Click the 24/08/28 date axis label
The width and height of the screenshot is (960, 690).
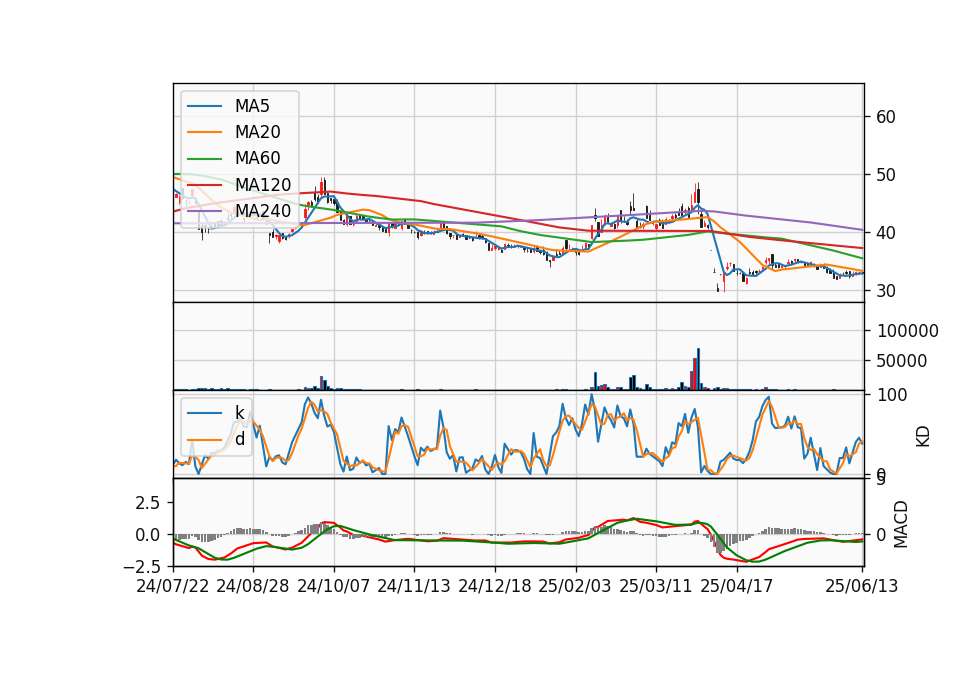pos(253,587)
